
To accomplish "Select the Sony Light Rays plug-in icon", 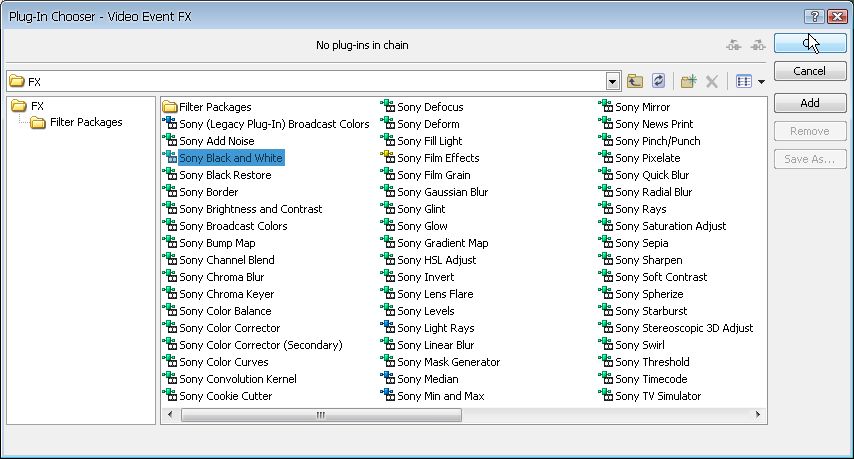I will pyautogui.click(x=387, y=328).
